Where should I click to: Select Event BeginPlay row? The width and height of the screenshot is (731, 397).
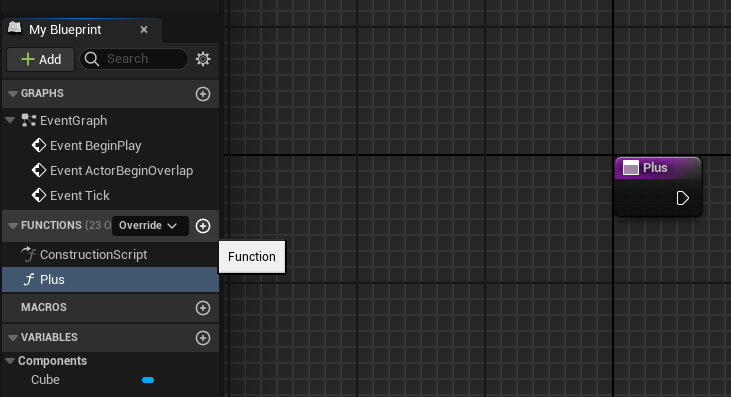tap(110, 145)
